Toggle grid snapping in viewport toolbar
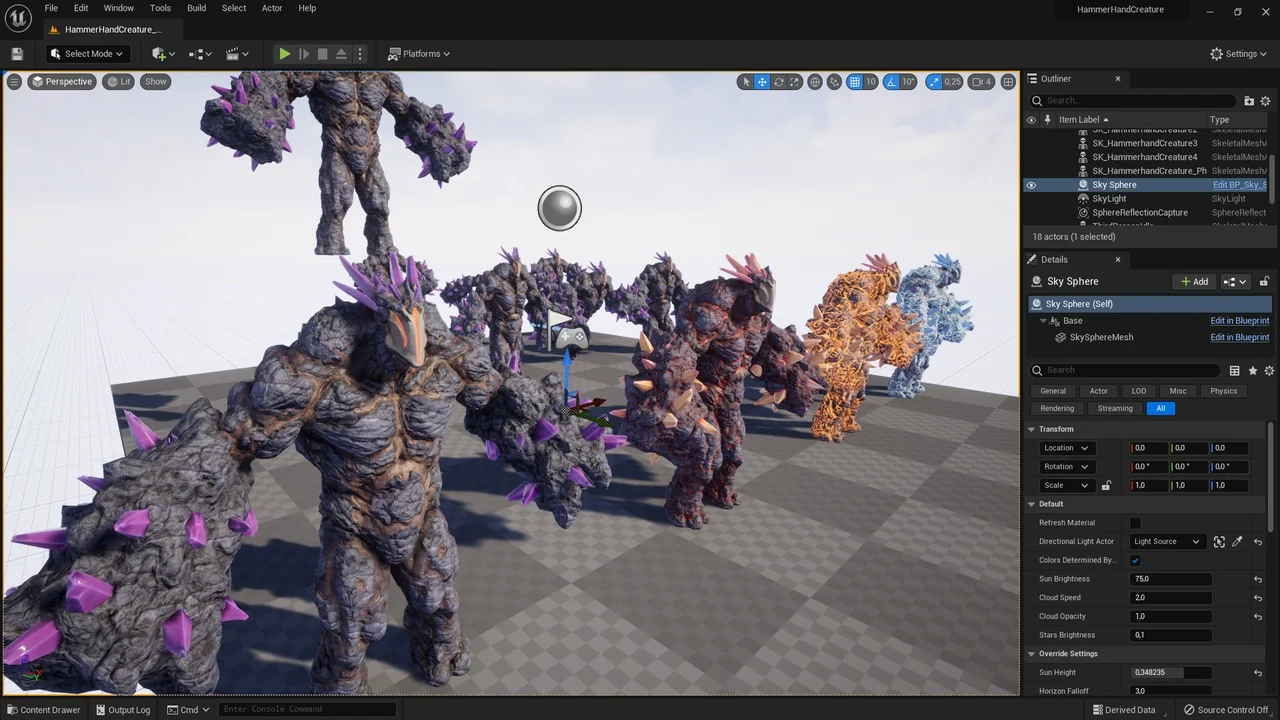Screen dimensions: 1280x720 (x=855, y=82)
